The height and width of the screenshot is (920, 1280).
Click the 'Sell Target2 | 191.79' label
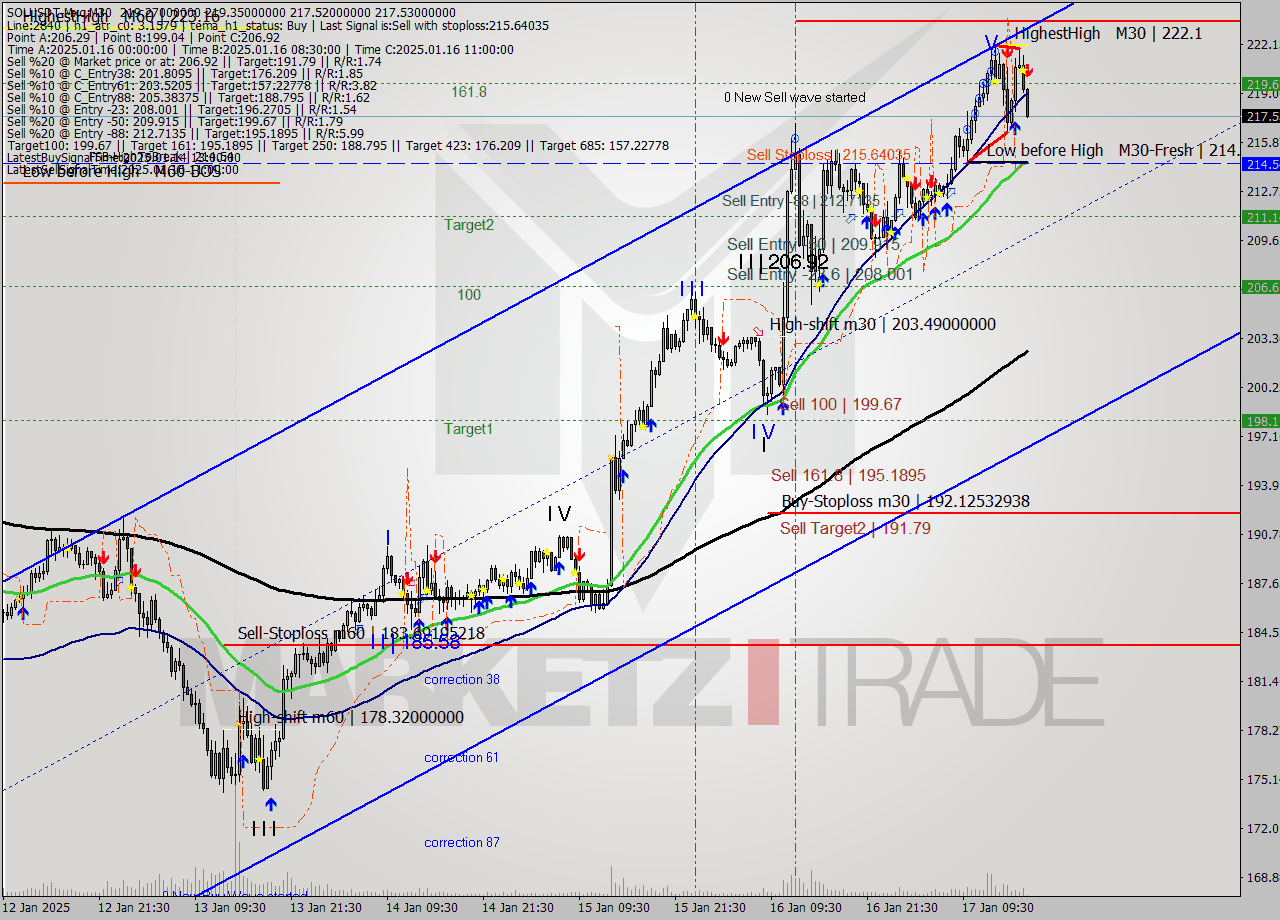(x=855, y=528)
